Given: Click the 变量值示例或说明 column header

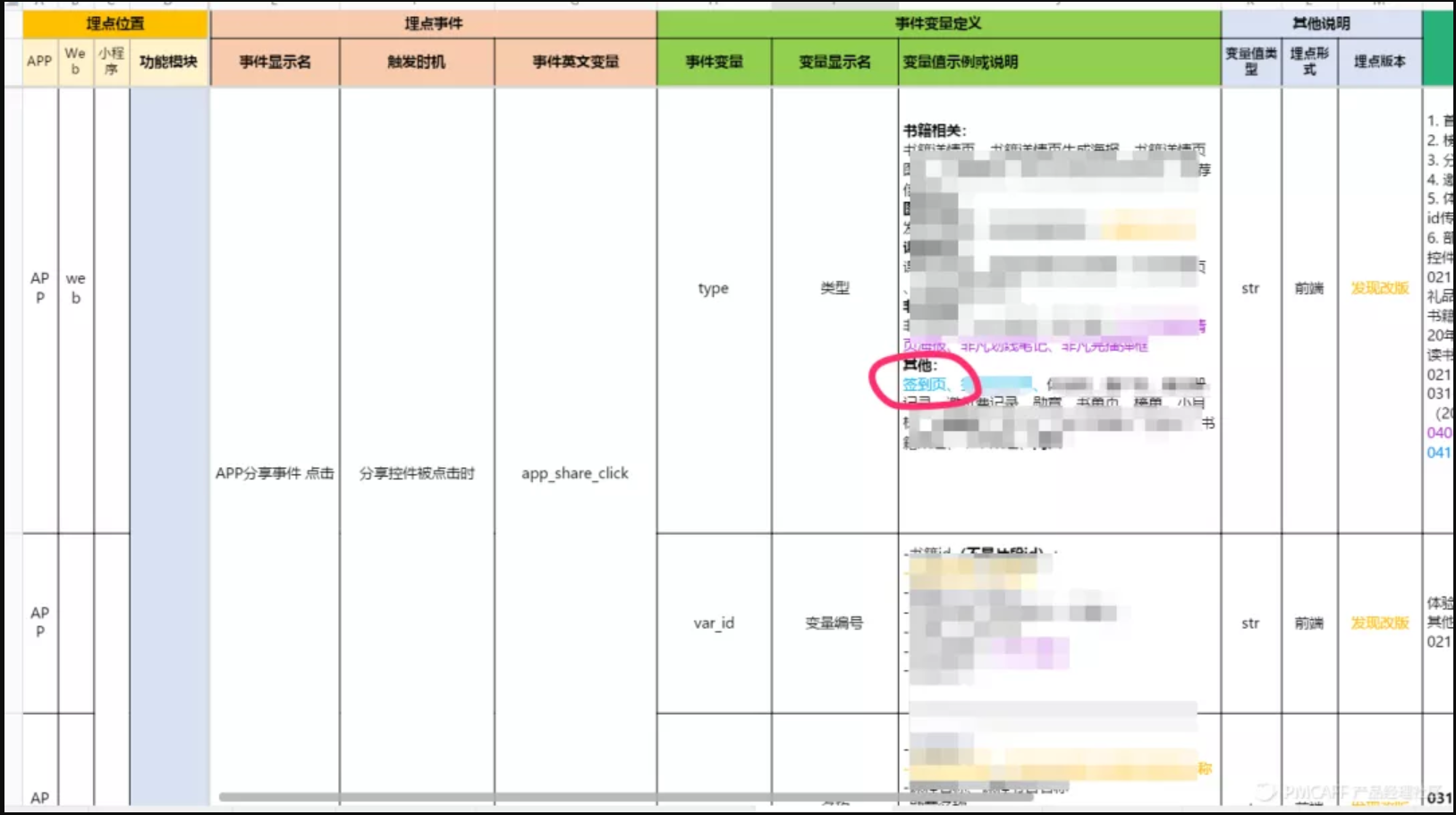Looking at the screenshot, I should (x=1060, y=62).
